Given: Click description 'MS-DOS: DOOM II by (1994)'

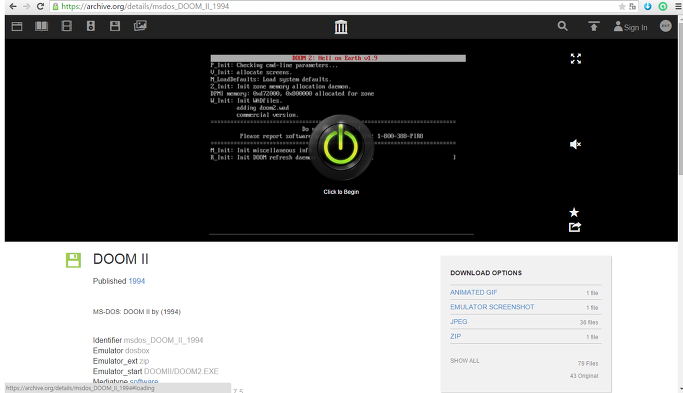Looking at the screenshot, I should tap(137, 312).
